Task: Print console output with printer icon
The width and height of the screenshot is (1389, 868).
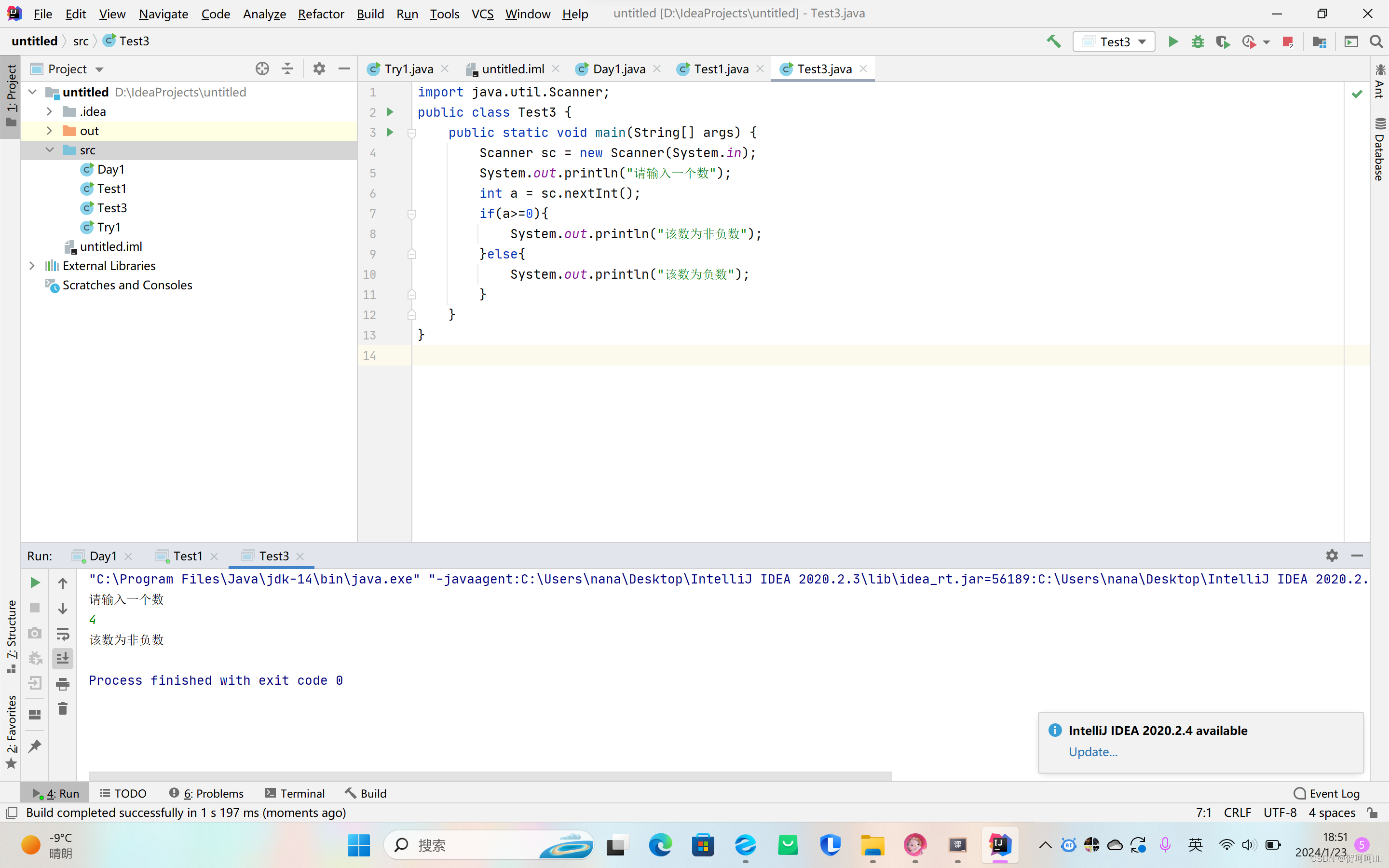Action: [63, 684]
